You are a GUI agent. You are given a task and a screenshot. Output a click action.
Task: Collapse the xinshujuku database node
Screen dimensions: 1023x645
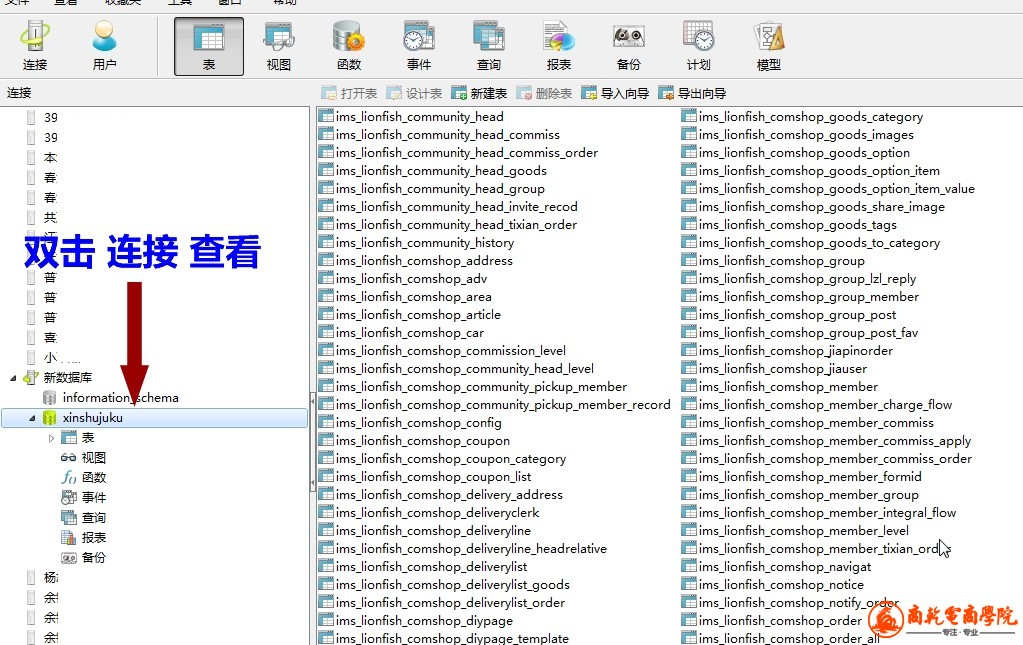click(x=32, y=418)
